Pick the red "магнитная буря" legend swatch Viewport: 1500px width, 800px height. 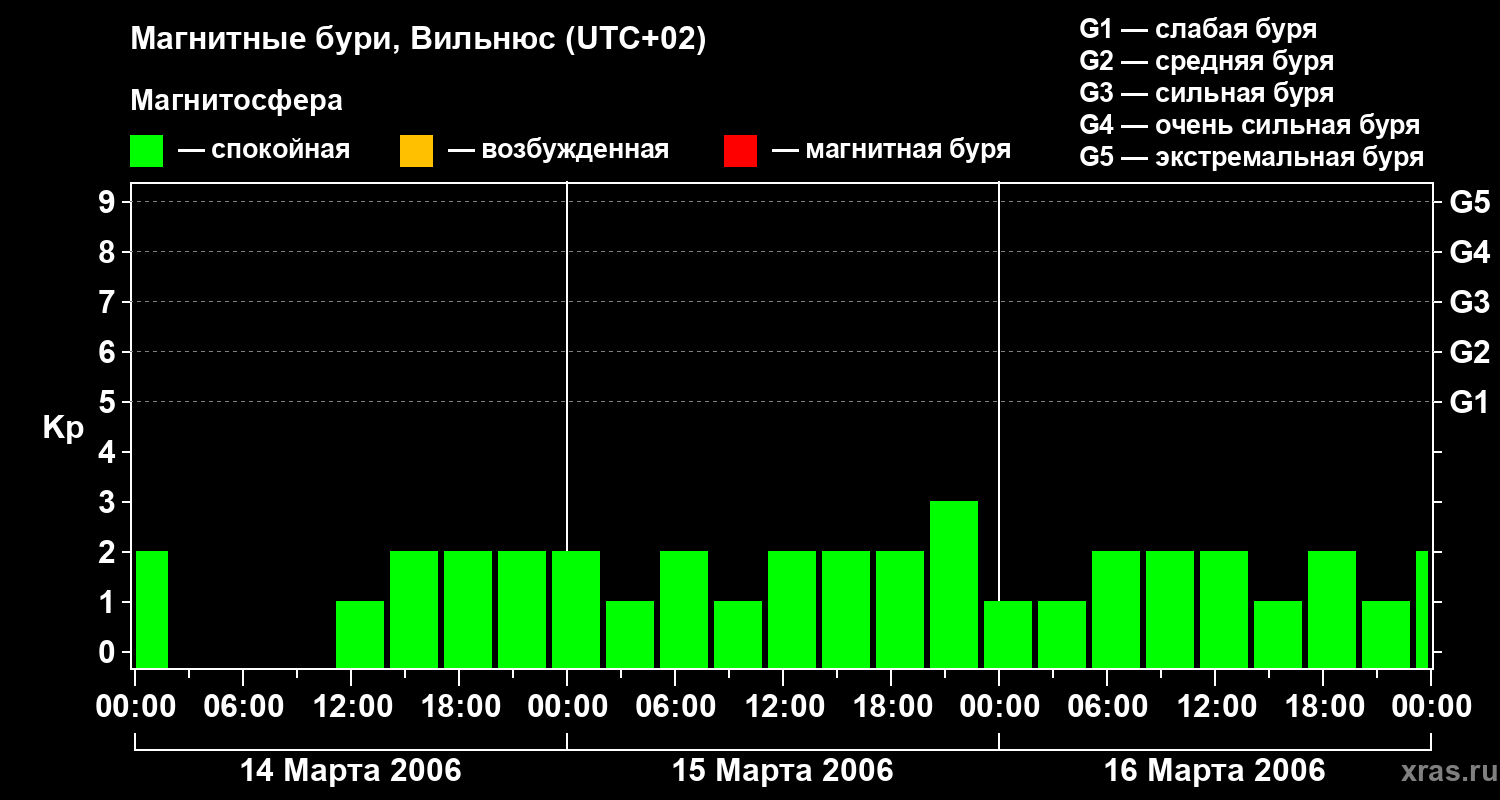point(740,151)
